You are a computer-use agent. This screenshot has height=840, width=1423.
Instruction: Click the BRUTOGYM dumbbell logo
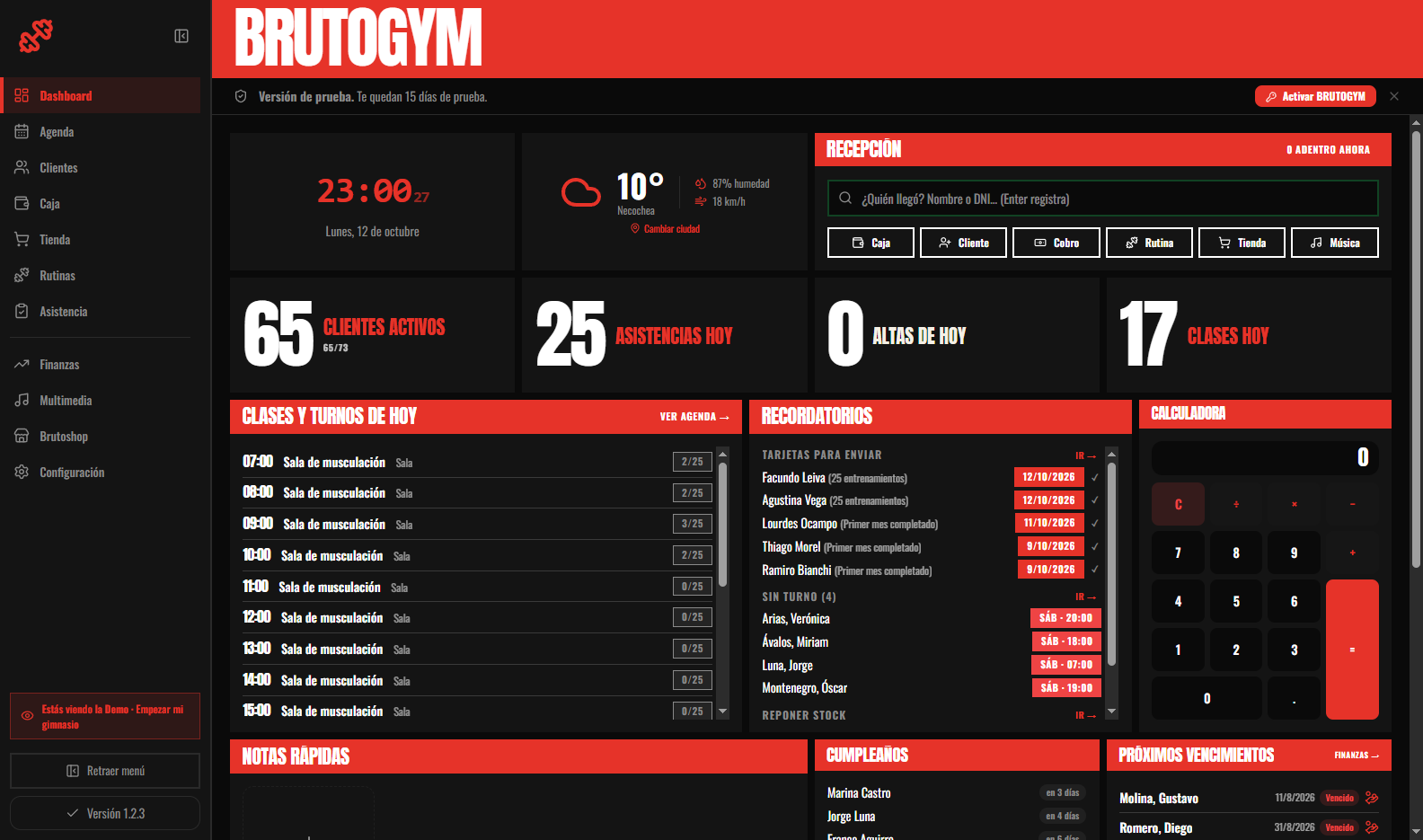click(36, 36)
